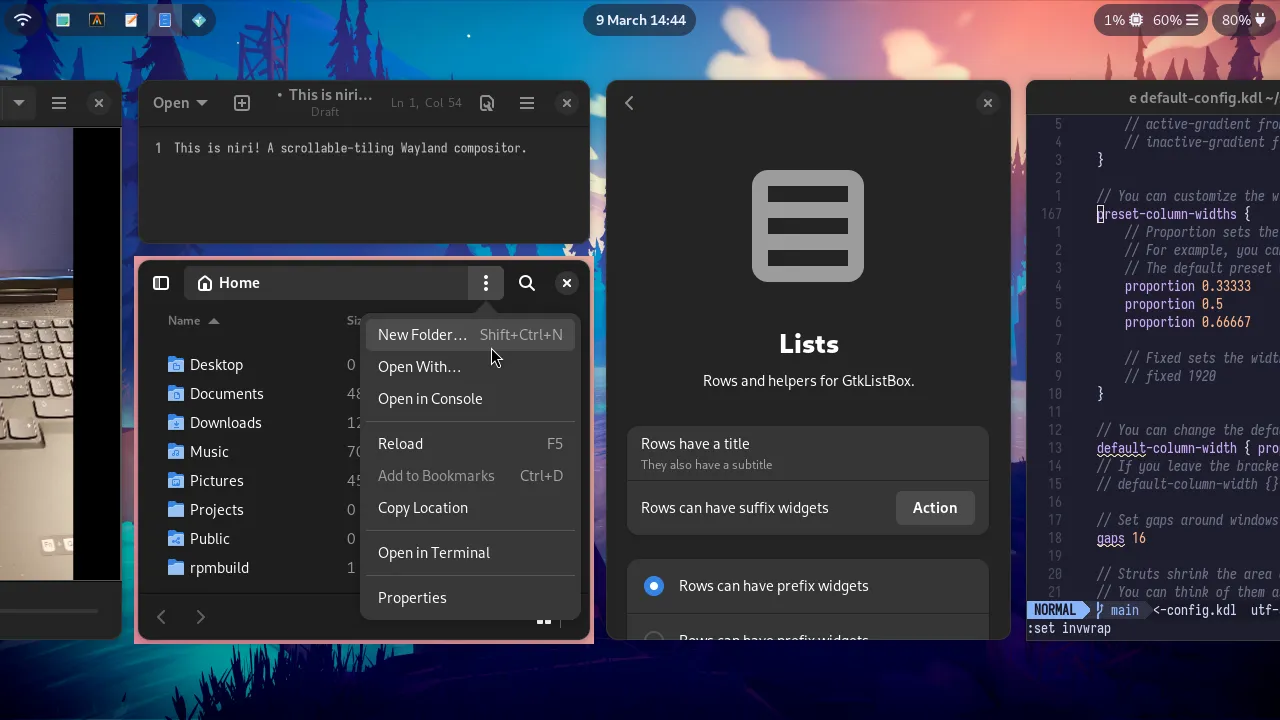Click the forward navigation arrow in Files

pyautogui.click(x=200, y=617)
